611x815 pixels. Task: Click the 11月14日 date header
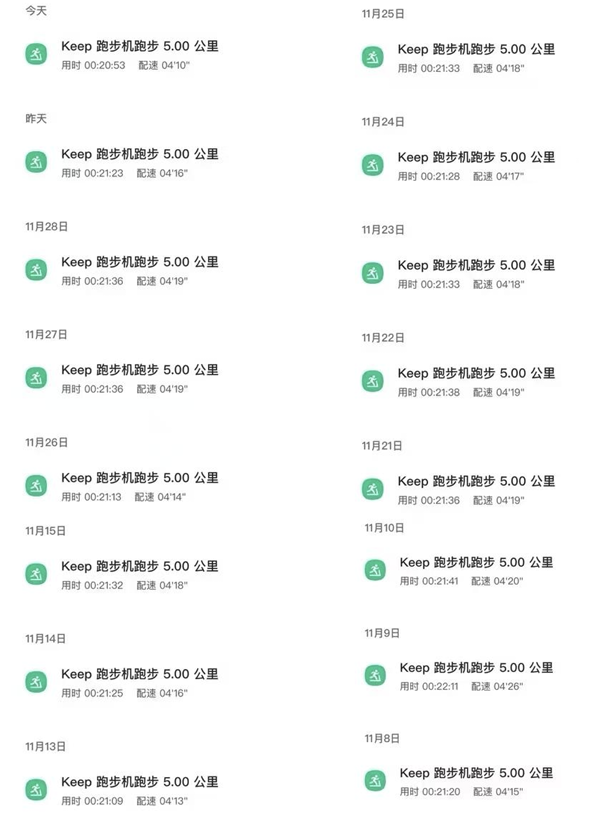pyautogui.click(x=46, y=638)
